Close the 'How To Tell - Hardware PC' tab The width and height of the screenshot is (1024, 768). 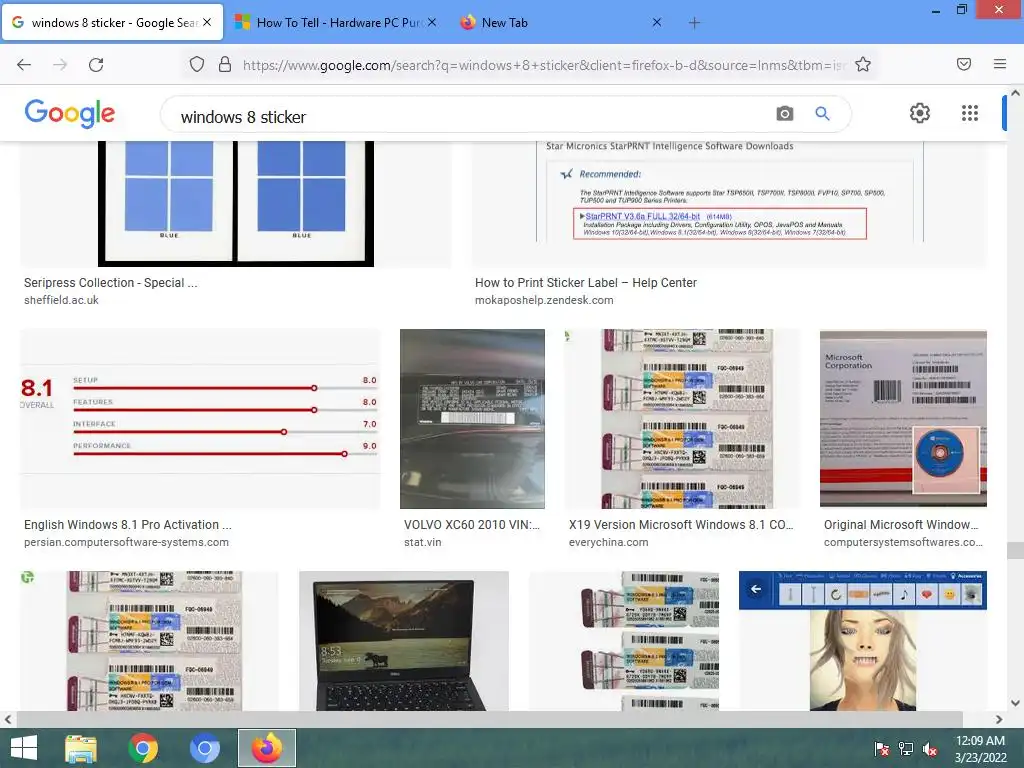[432, 22]
